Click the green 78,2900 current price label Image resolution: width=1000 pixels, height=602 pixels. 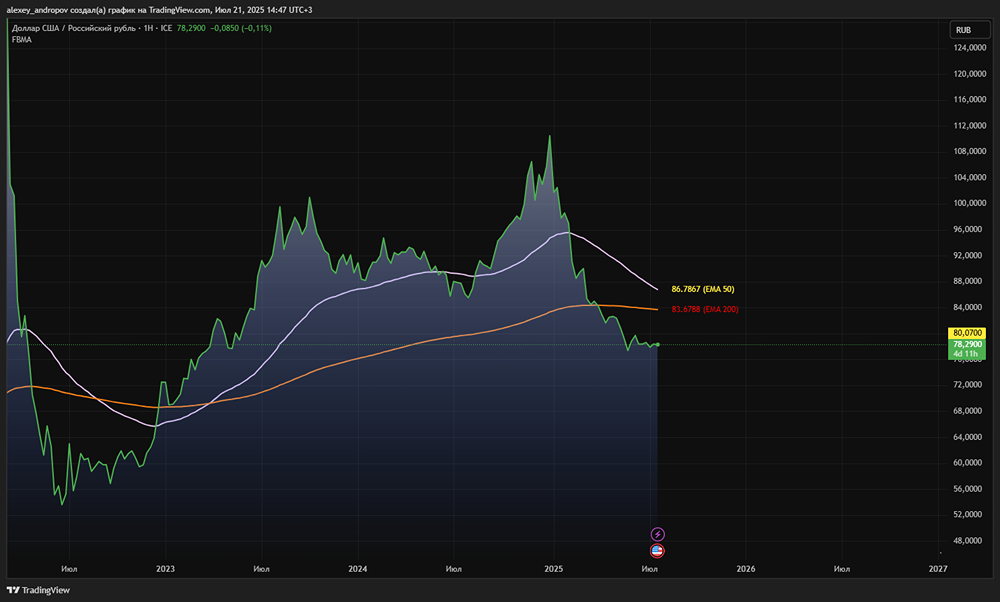[967, 344]
